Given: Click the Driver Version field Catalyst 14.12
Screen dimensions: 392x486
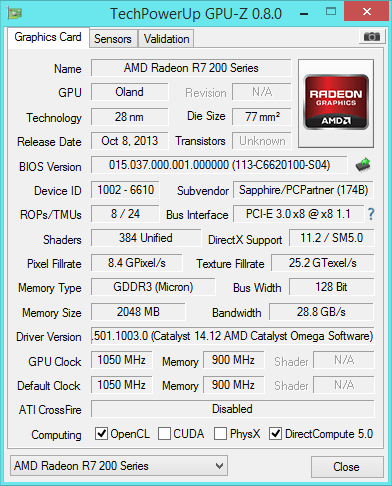Looking at the screenshot, I should pos(232,336).
